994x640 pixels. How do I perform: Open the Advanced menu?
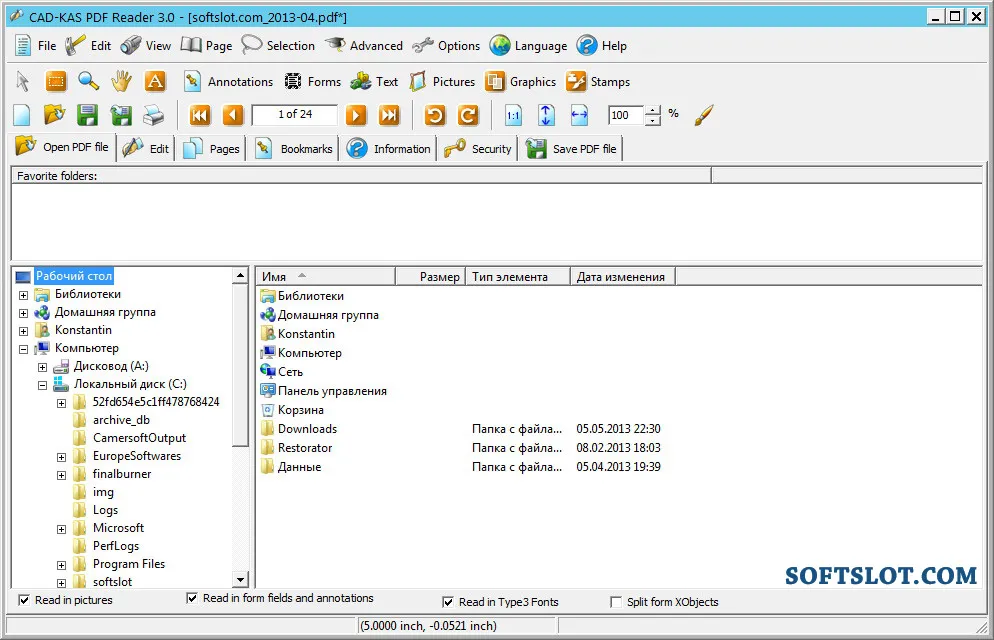click(364, 46)
